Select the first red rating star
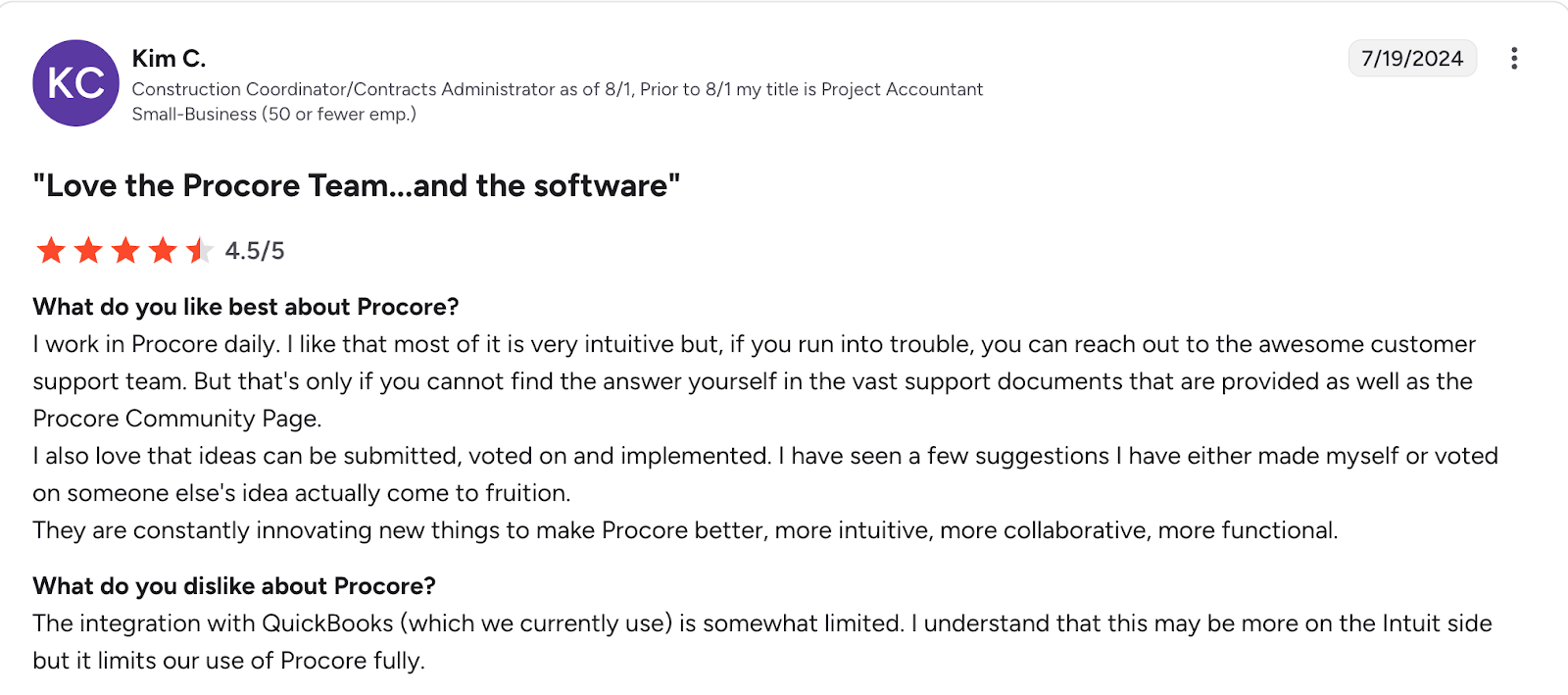 [50, 251]
